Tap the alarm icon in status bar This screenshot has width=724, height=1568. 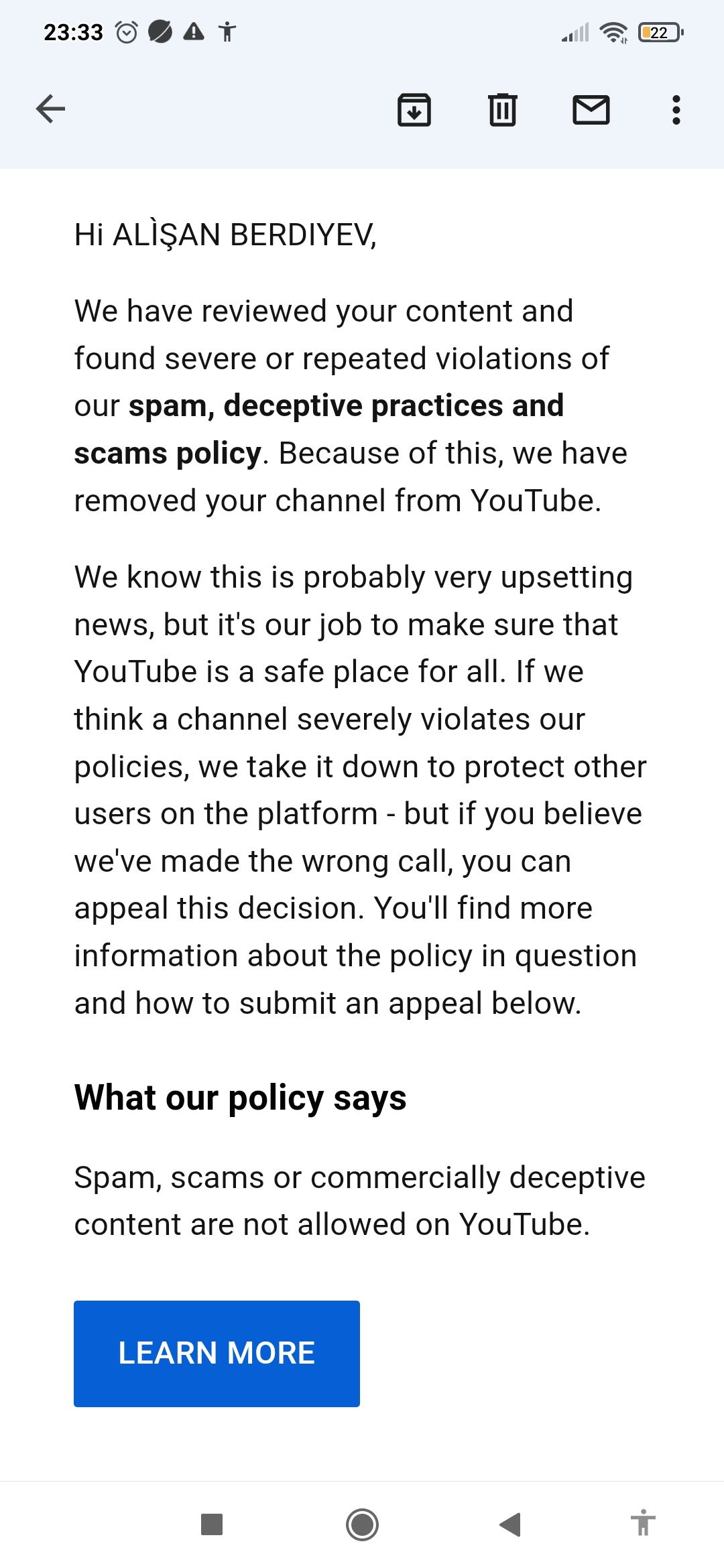point(127,32)
